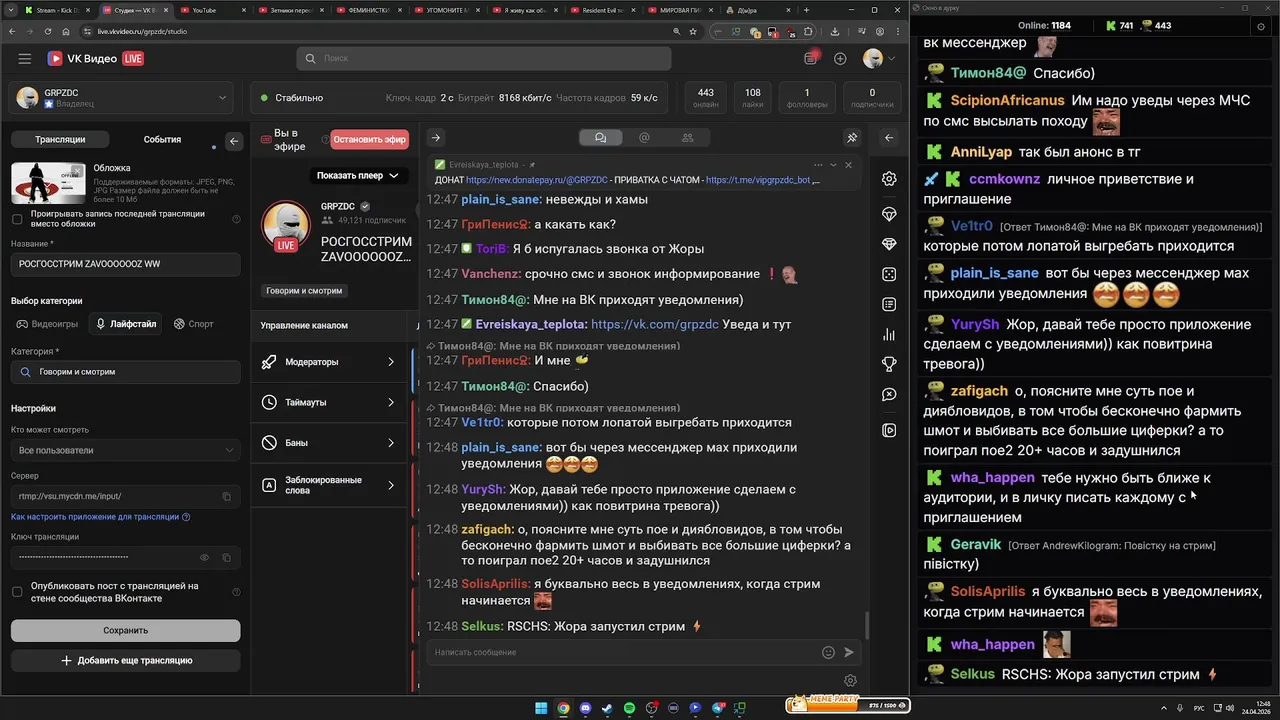Enable playing last broadcast recording instead of cover

coord(17,219)
